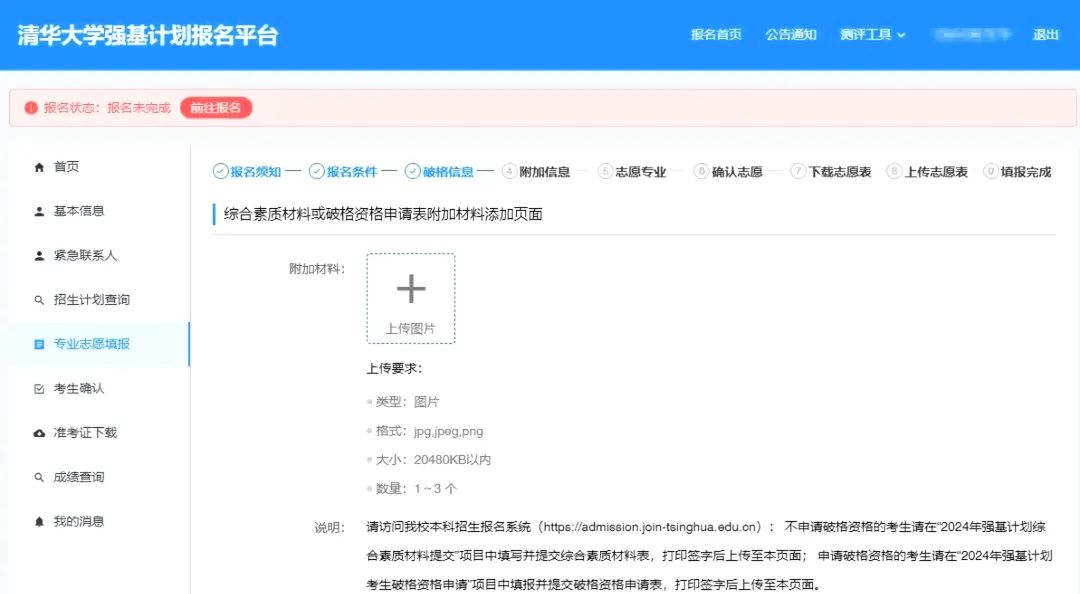Click the person icon beside 紧急联系人
Viewport: 1080px width, 594px height.
[x=39, y=256]
